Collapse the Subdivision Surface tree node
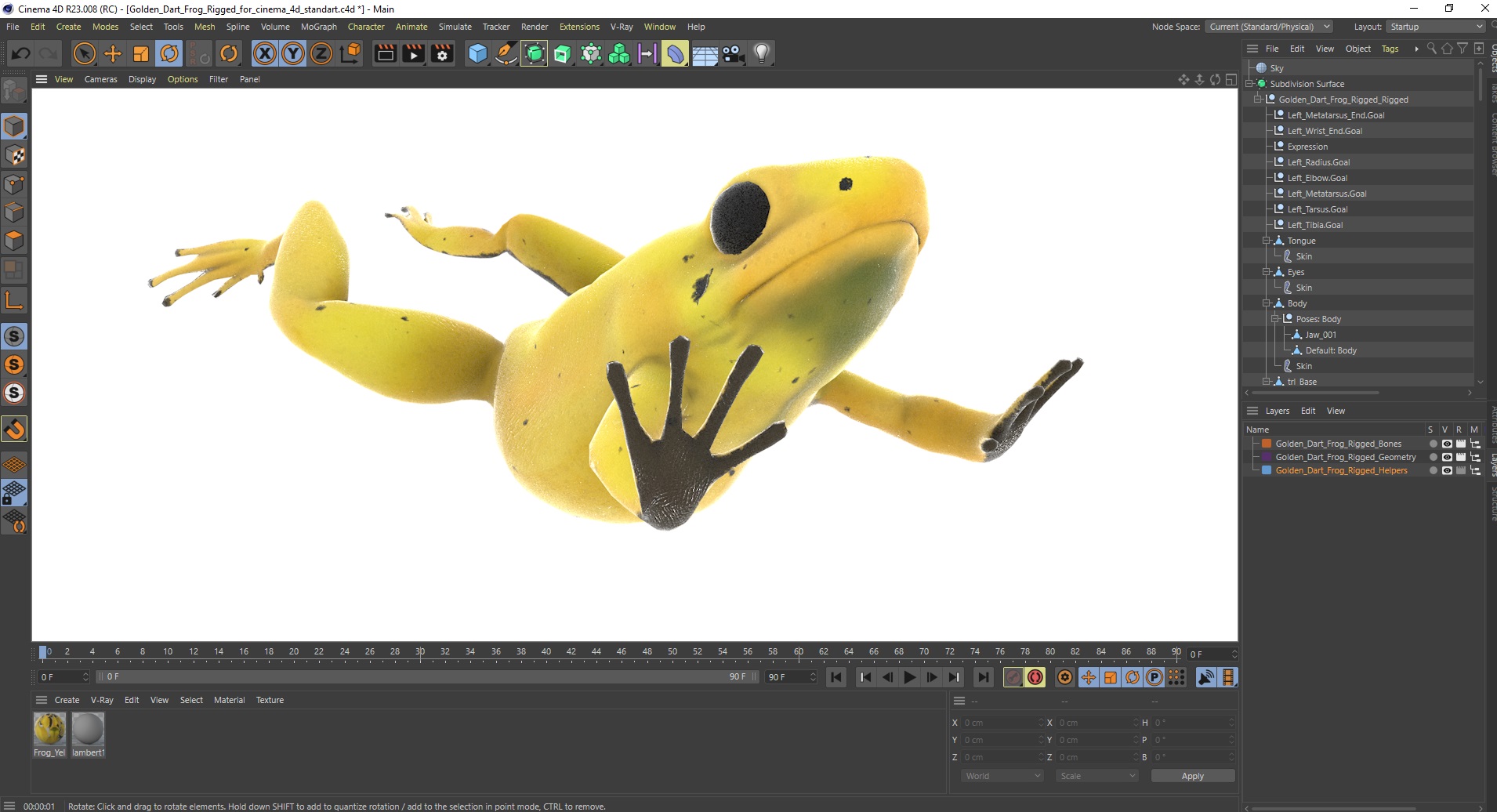Viewport: 1497px width, 812px height. coord(1250,84)
